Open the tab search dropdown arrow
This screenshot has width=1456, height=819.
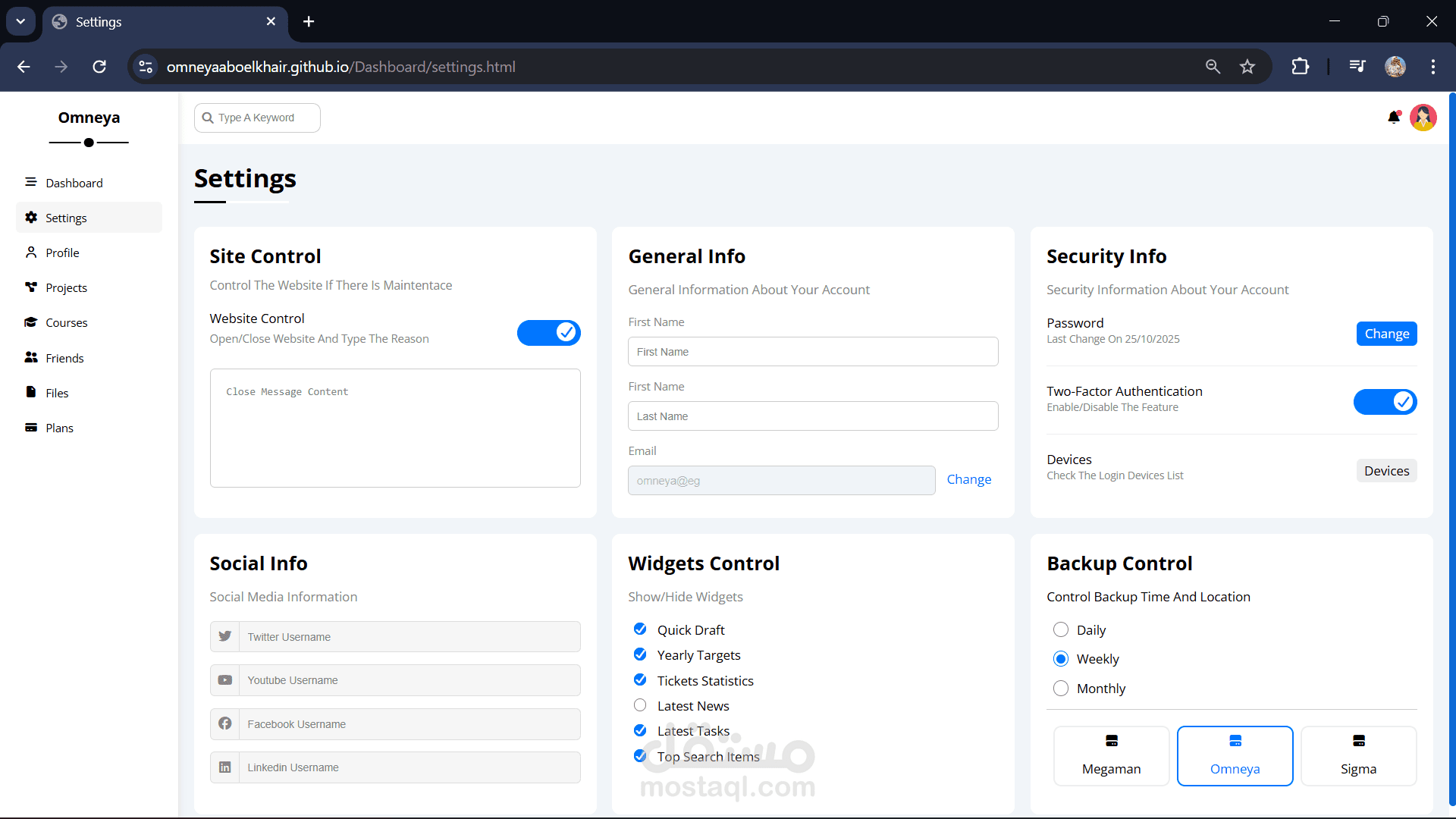pos(20,21)
